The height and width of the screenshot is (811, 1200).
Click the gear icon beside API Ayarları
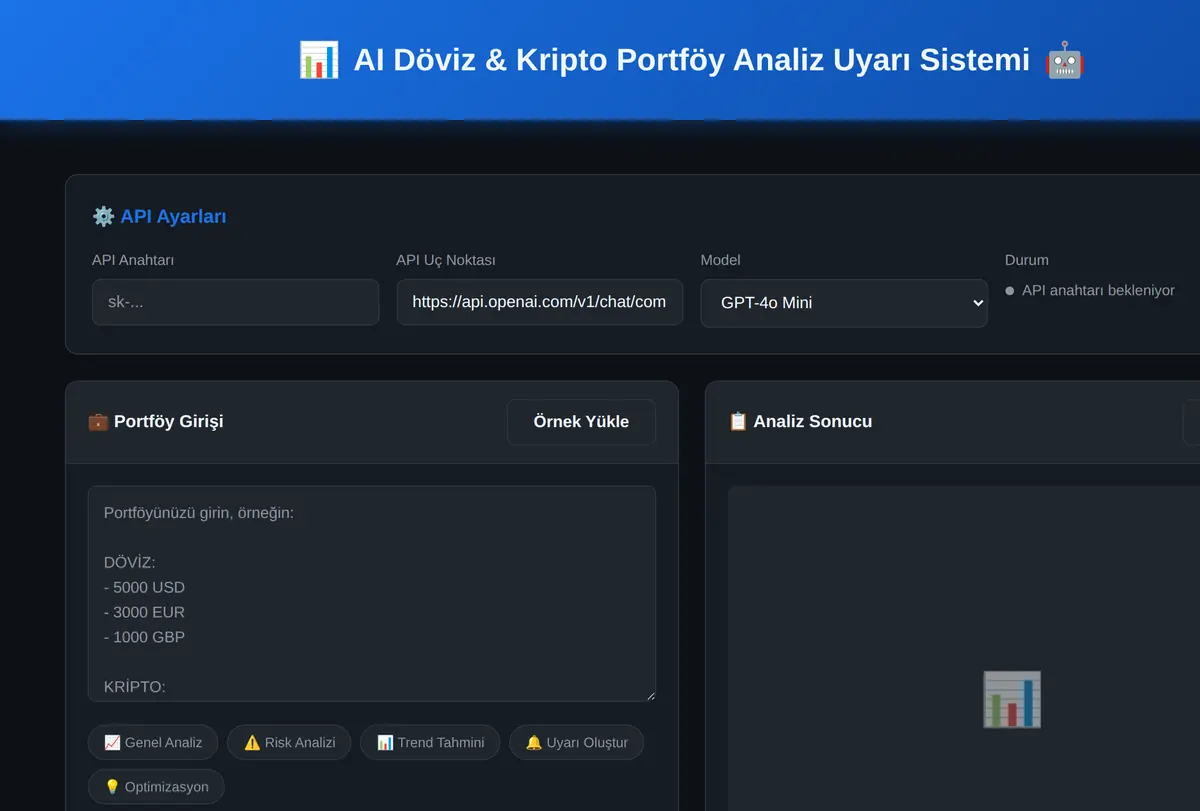tap(103, 216)
